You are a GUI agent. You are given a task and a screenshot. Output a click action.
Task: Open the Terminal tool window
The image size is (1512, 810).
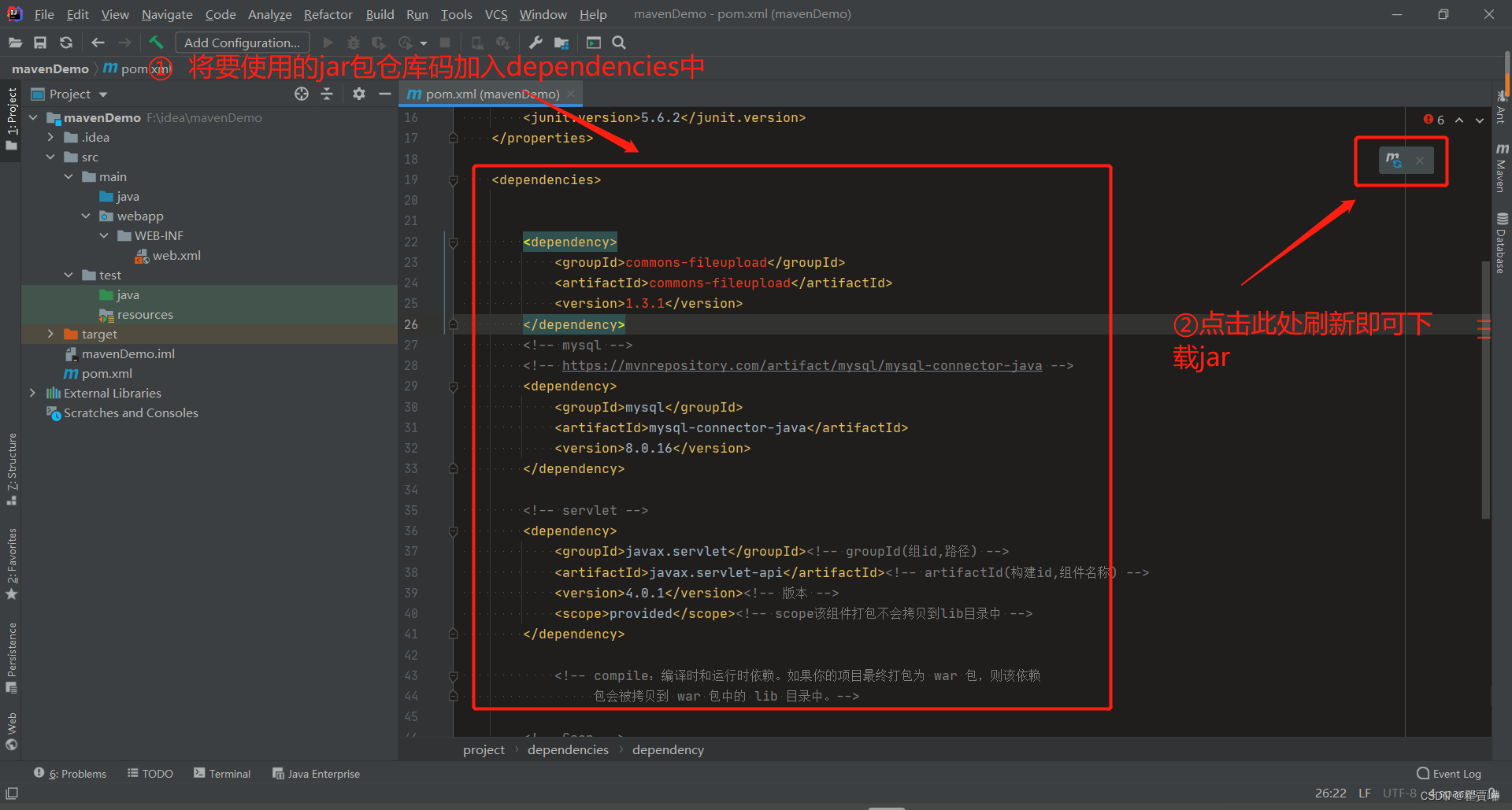click(222, 774)
